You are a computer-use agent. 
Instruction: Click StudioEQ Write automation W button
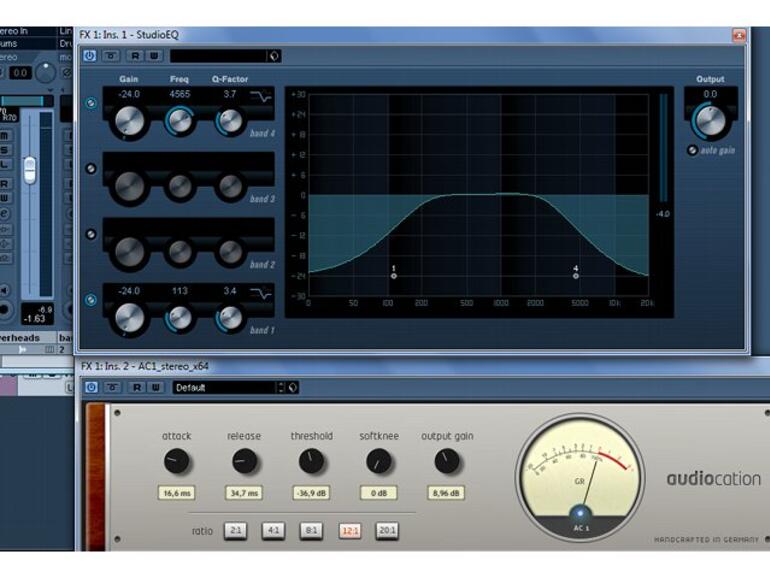[x=154, y=55]
